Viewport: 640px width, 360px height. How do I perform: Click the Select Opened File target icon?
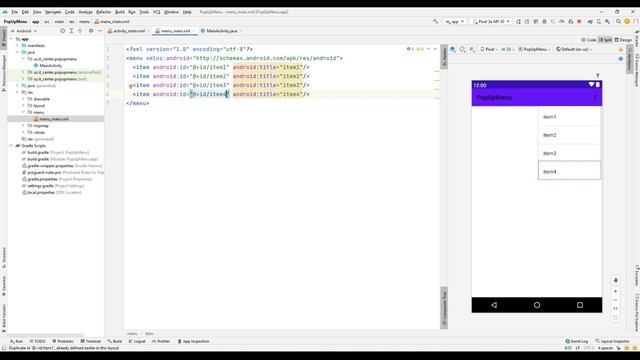point(62,31)
